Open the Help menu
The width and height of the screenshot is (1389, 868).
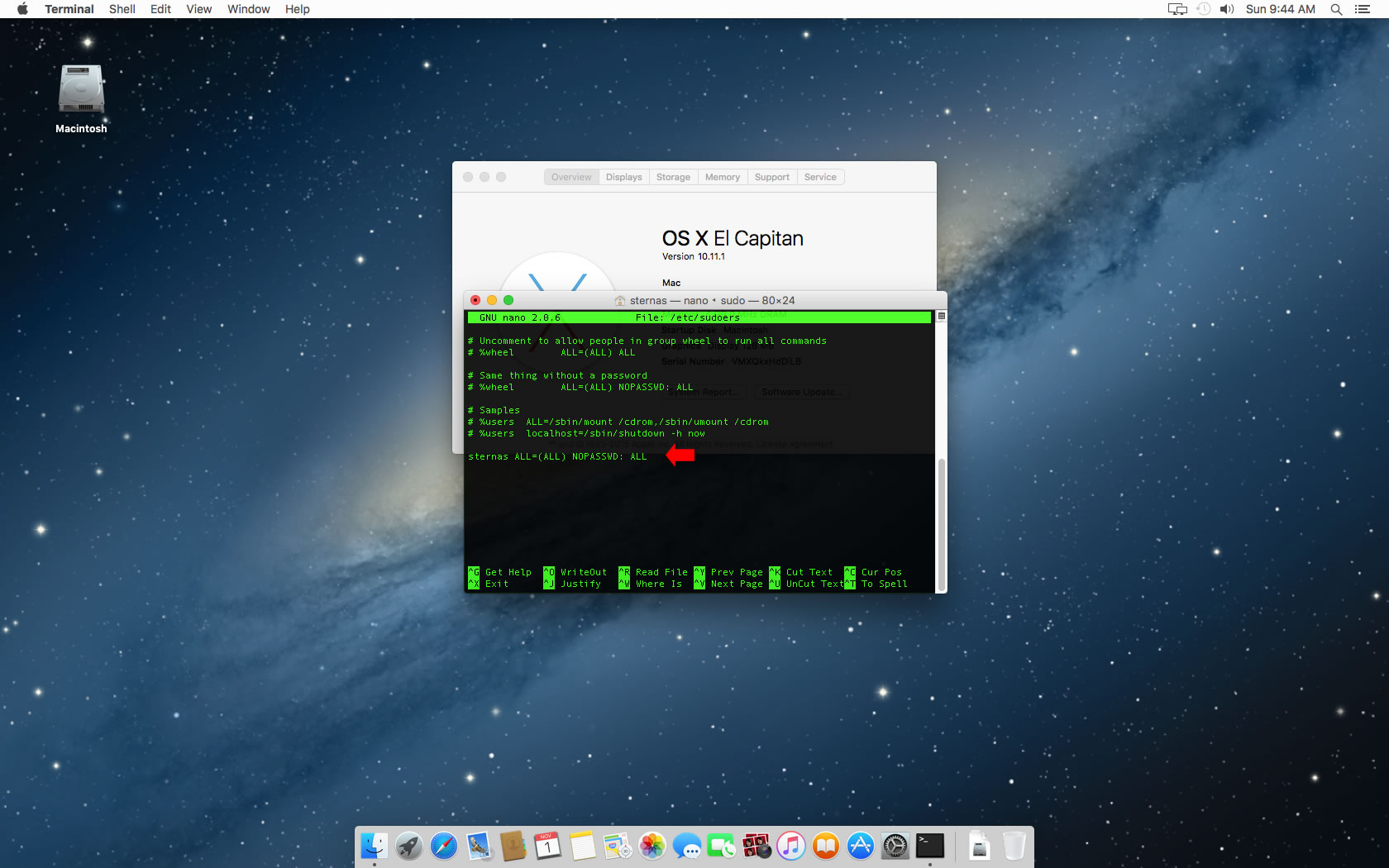(298, 9)
